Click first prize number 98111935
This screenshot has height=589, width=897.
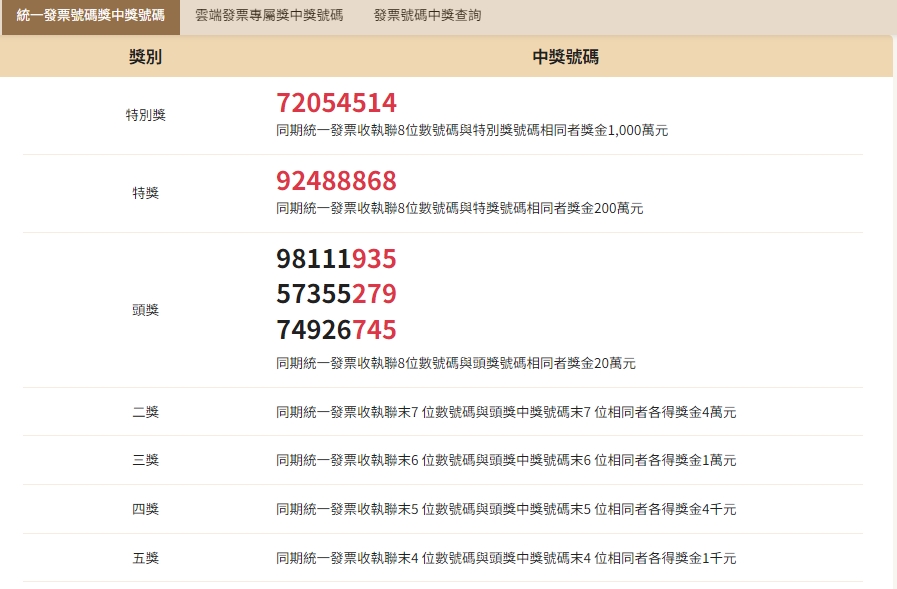click(336, 258)
